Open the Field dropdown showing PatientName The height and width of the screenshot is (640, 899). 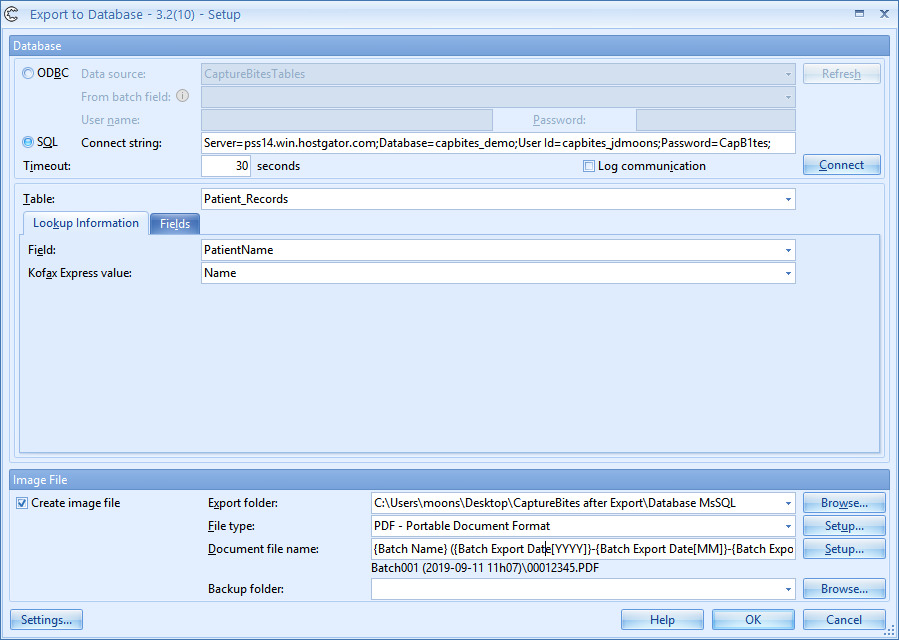point(788,250)
